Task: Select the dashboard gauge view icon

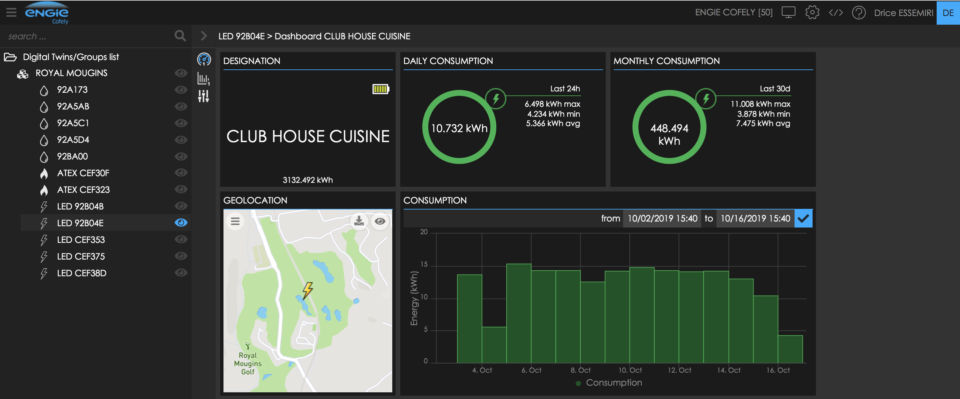Action: coord(204,60)
